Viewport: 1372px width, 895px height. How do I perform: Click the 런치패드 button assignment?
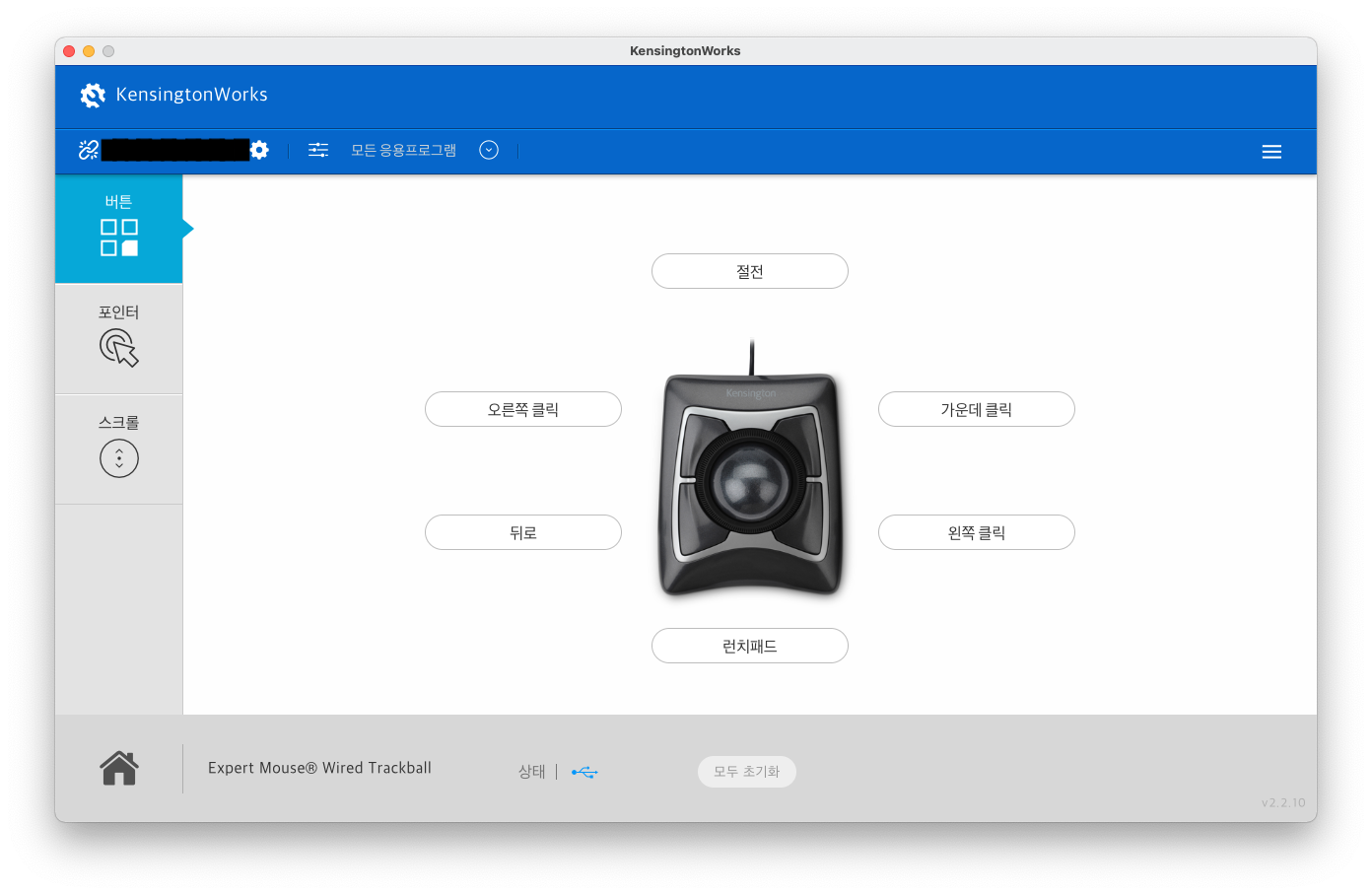coord(750,646)
